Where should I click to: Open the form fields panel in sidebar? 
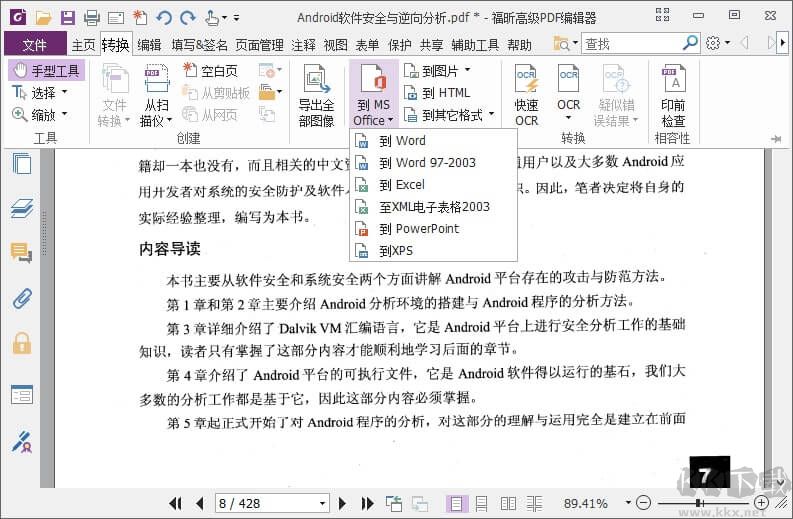22,395
